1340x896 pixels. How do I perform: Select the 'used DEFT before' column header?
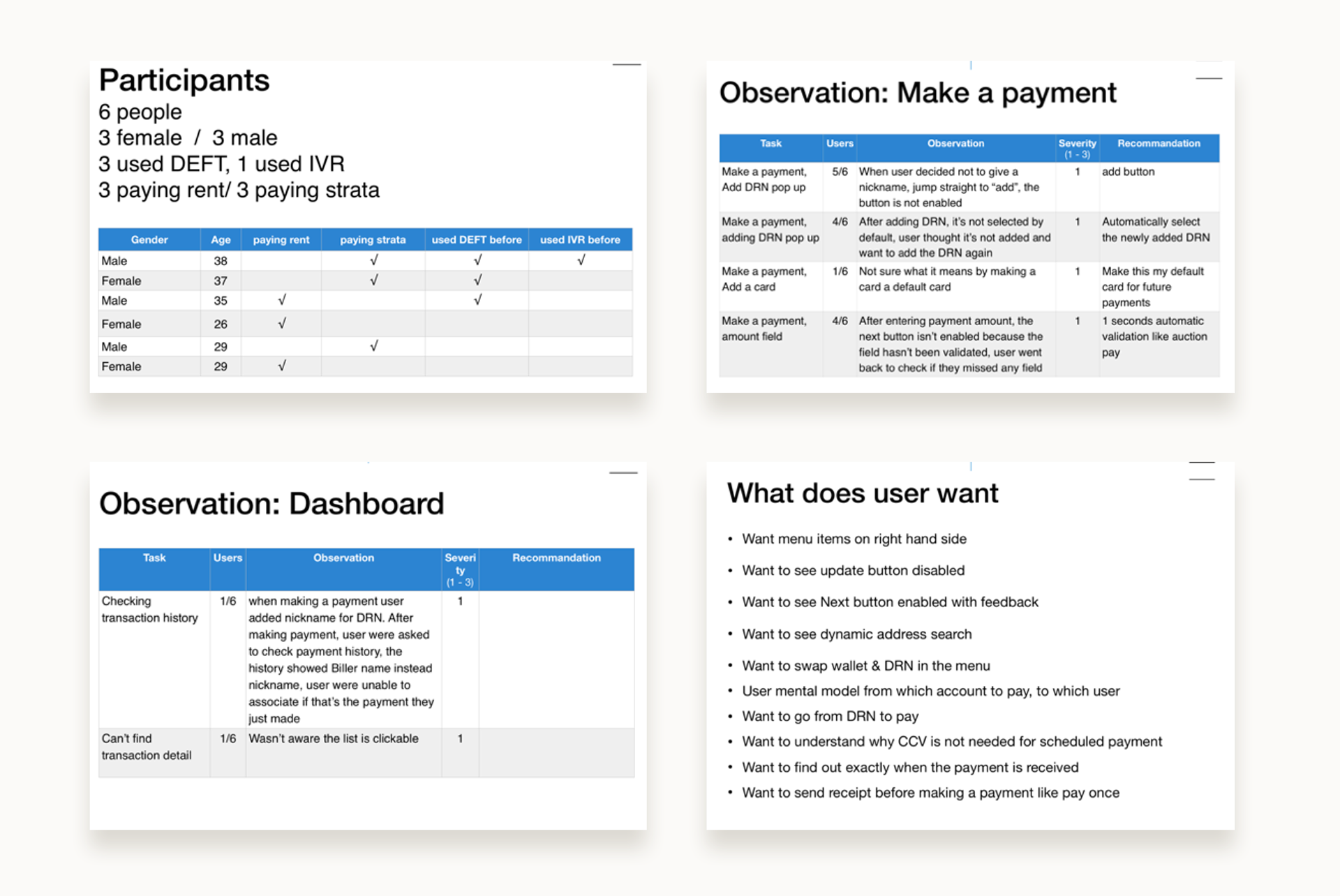point(477,239)
